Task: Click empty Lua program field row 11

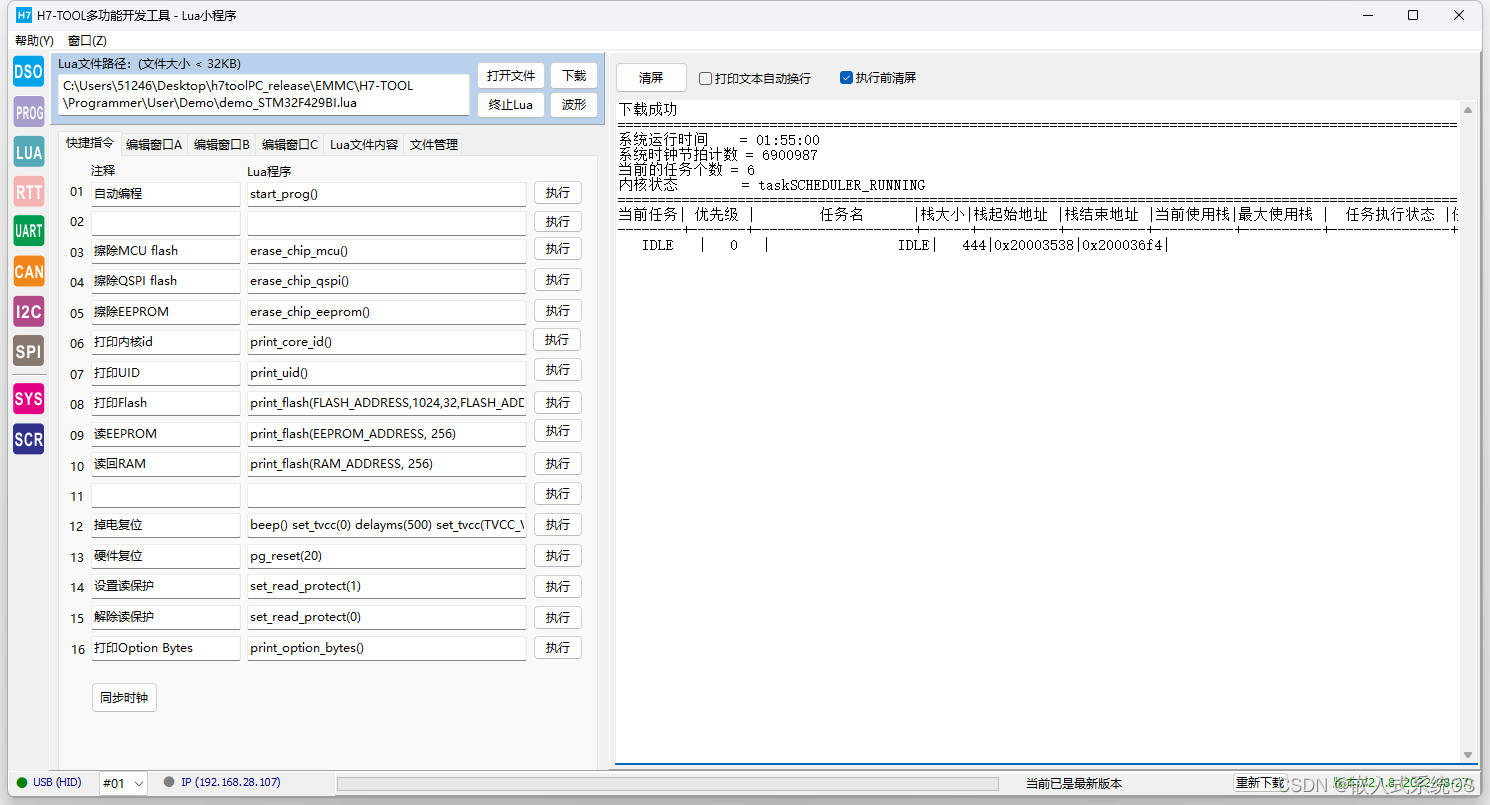Action: click(x=387, y=495)
